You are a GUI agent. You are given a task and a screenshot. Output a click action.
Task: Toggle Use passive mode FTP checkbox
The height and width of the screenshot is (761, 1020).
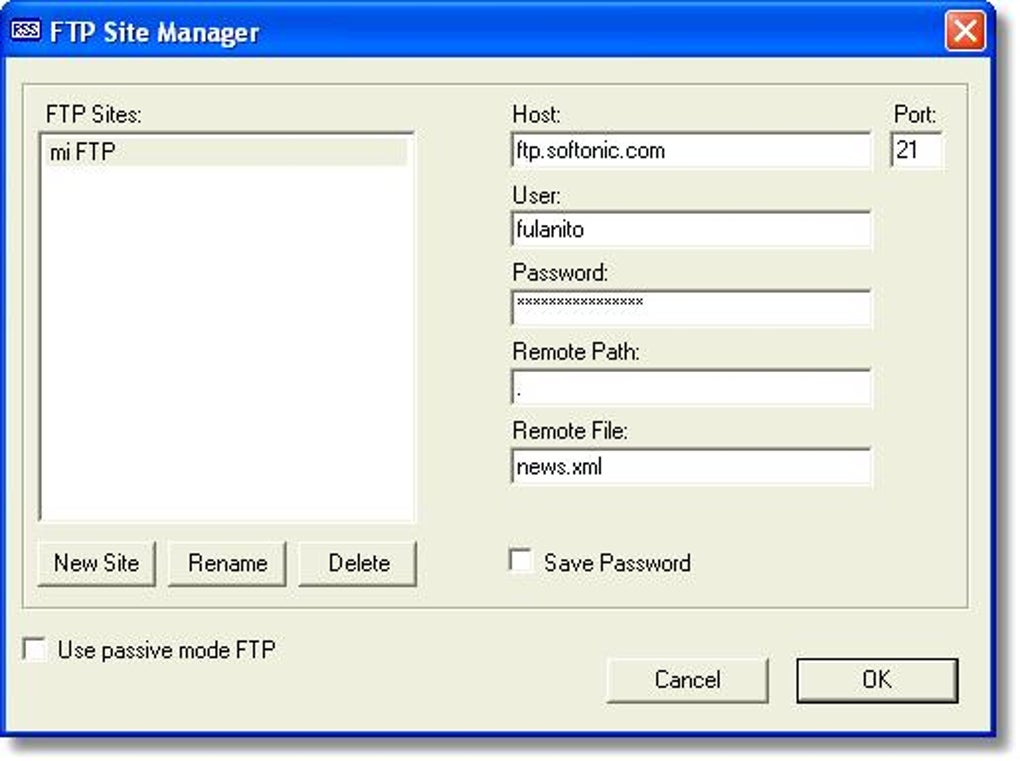pos(34,649)
